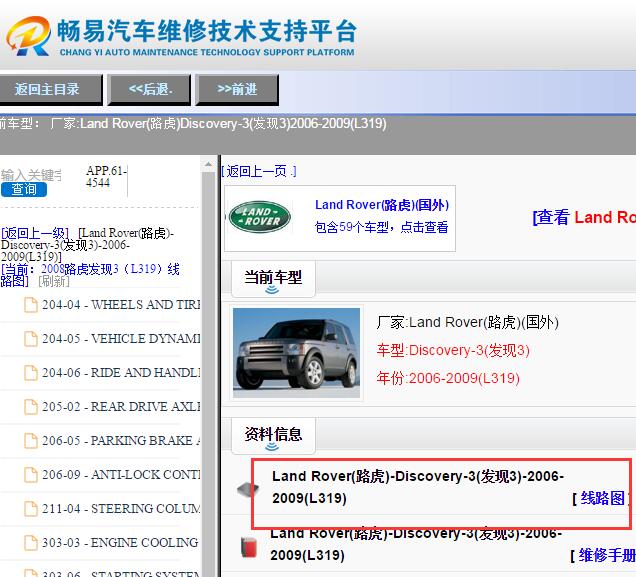Click document icon beside 211-04 Steering Column

[x=31, y=509]
